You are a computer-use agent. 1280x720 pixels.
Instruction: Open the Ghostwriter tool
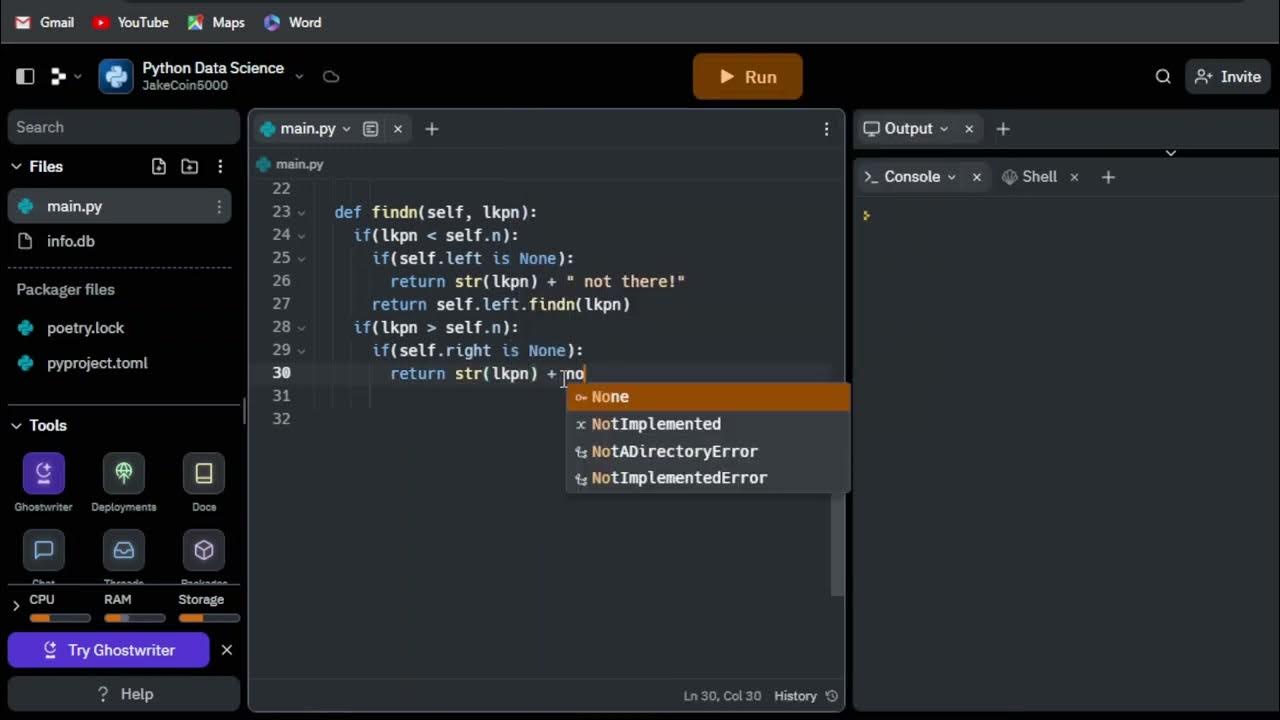click(x=44, y=482)
